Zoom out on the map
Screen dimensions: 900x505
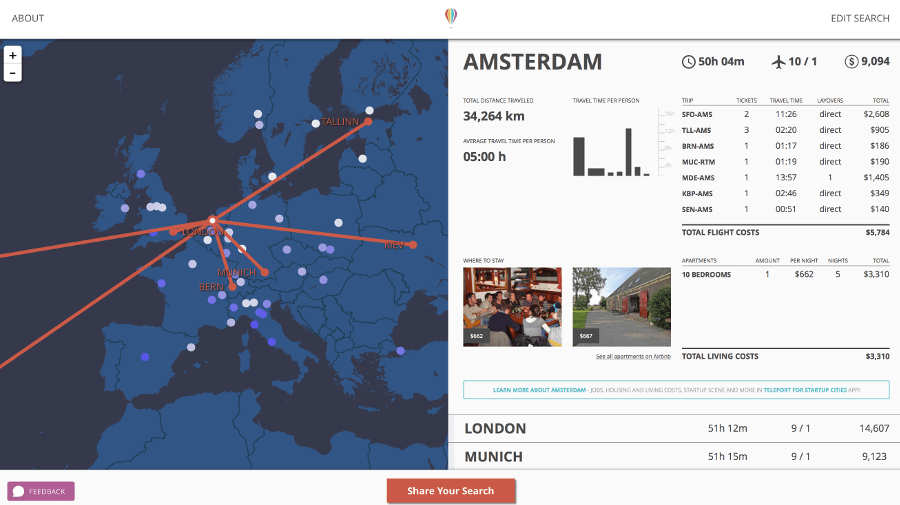coord(13,73)
